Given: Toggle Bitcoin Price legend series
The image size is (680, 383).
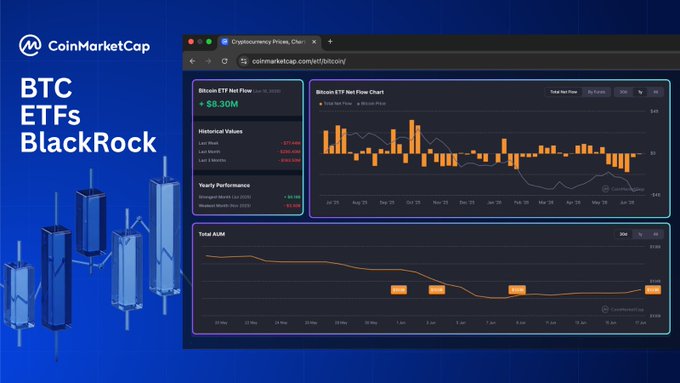Looking at the screenshot, I should [371, 104].
